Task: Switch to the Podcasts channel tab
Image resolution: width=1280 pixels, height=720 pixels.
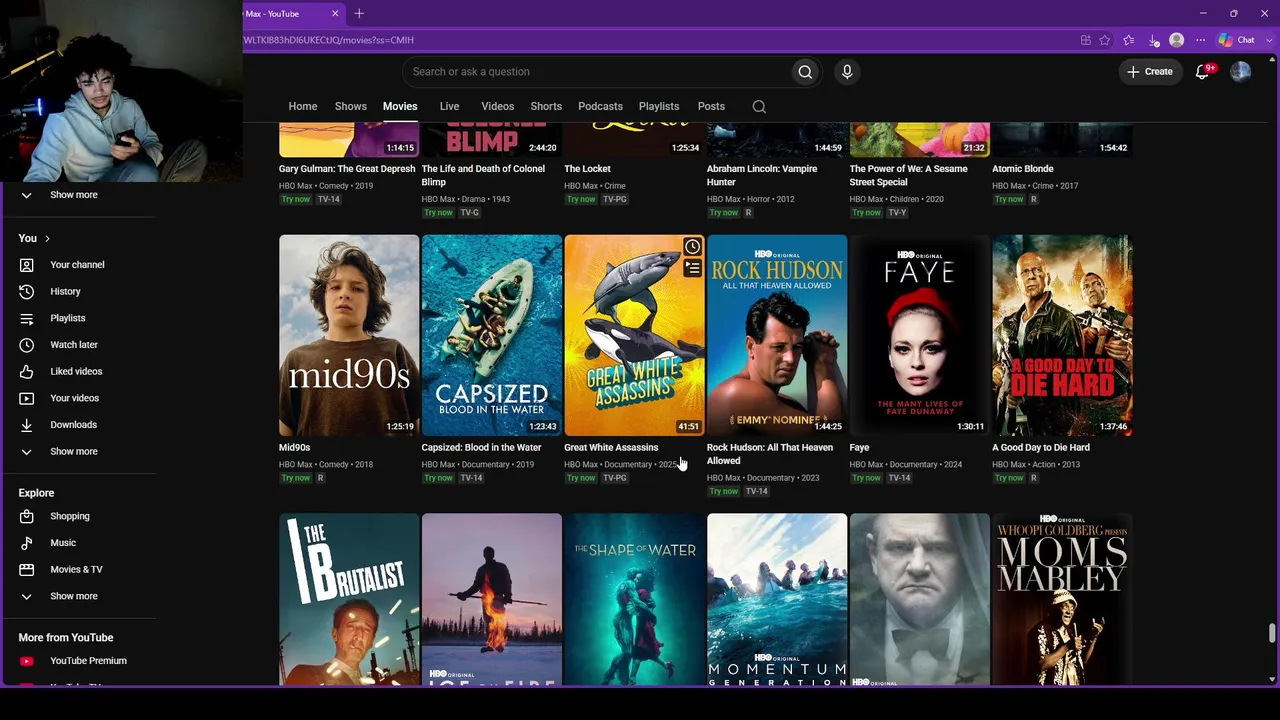Action: point(600,106)
